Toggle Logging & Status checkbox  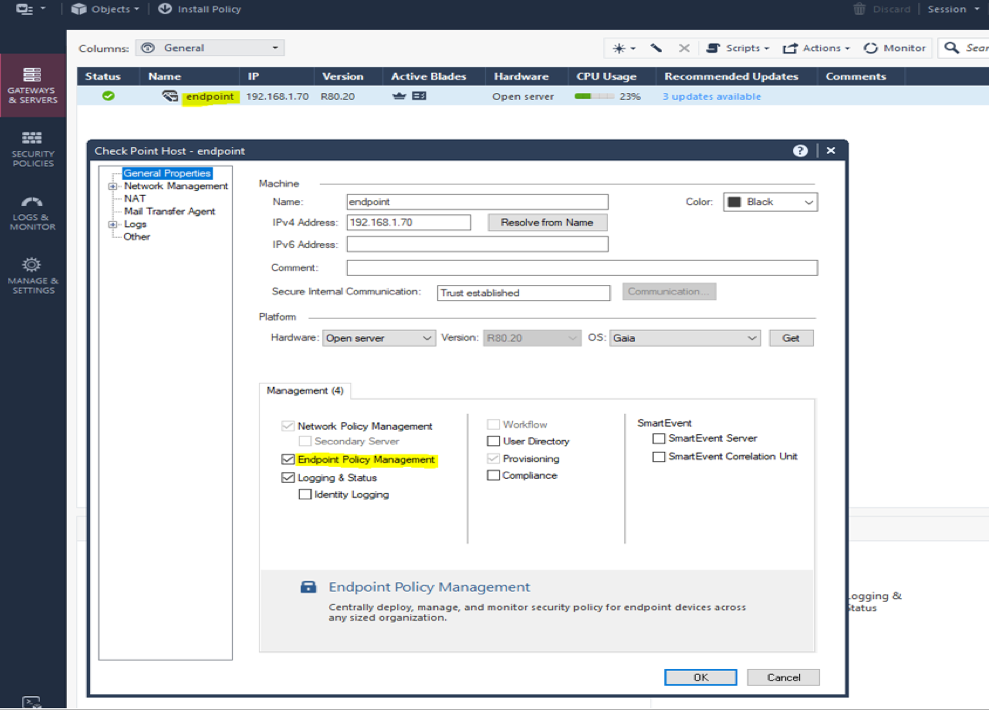[288, 478]
